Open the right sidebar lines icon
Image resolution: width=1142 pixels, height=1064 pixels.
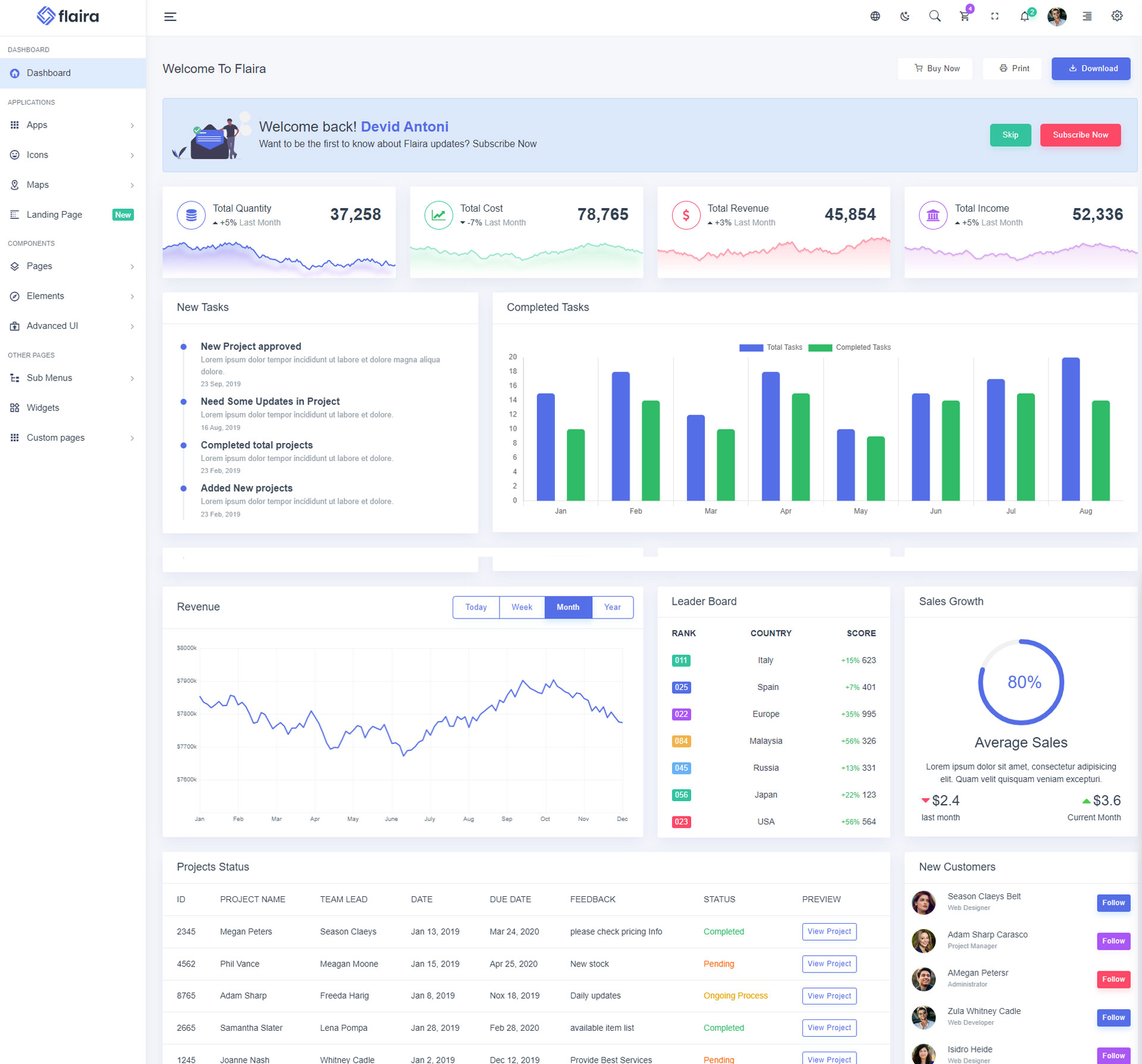coord(1087,17)
